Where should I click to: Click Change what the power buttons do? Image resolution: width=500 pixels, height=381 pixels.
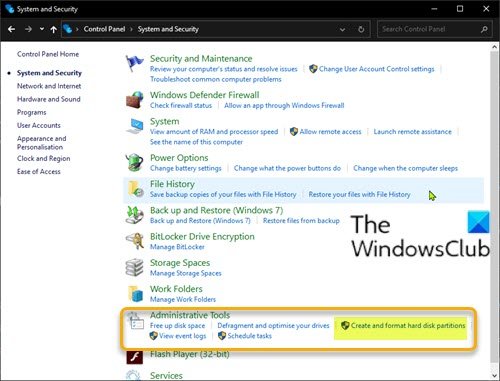tap(287, 168)
